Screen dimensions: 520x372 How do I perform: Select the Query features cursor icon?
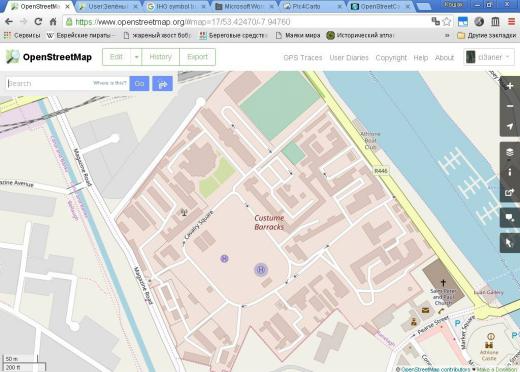click(x=510, y=243)
